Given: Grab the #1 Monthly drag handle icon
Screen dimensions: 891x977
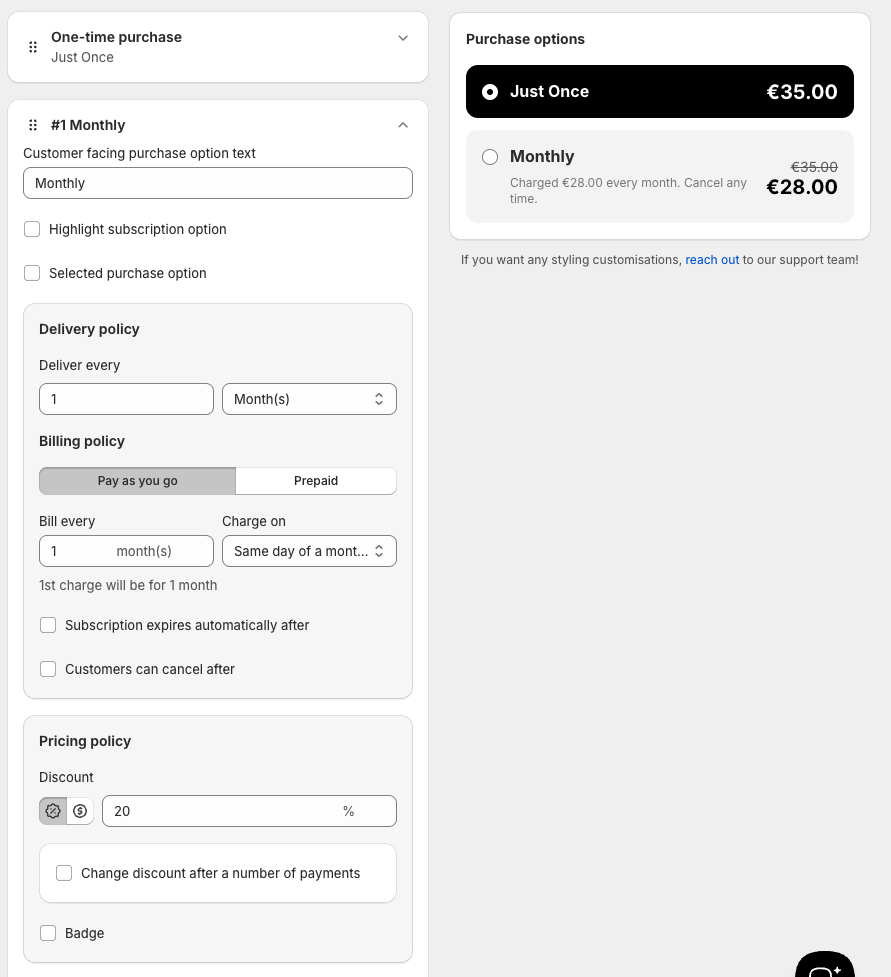Looking at the screenshot, I should pos(33,125).
